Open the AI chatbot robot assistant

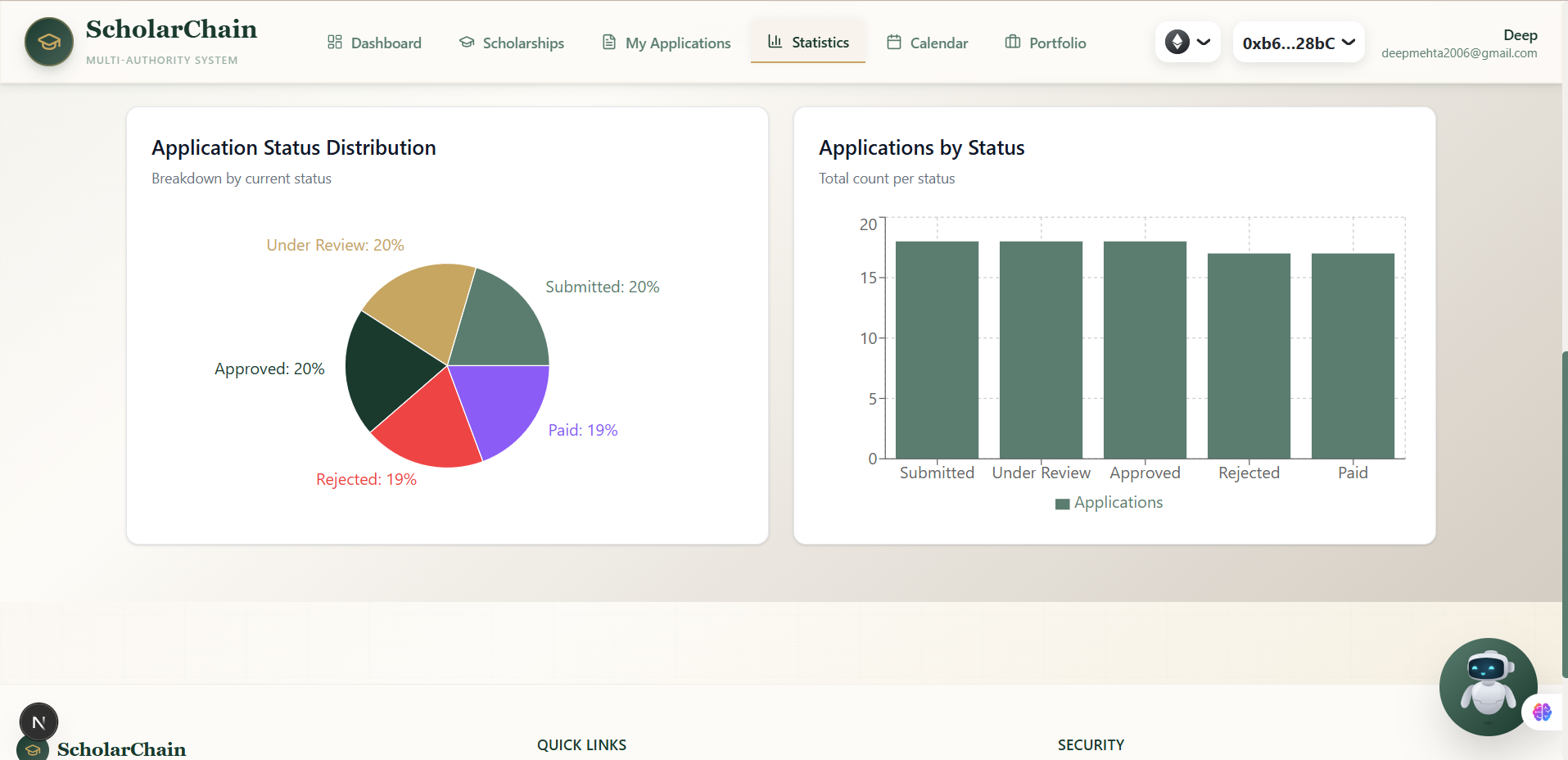[1488, 687]
